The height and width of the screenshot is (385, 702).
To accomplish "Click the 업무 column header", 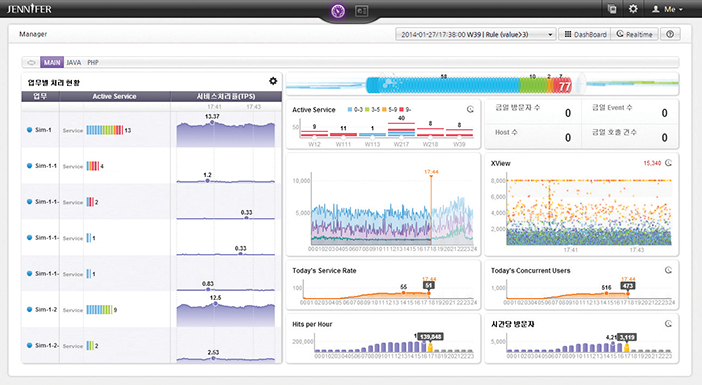I will pos(40,96).
